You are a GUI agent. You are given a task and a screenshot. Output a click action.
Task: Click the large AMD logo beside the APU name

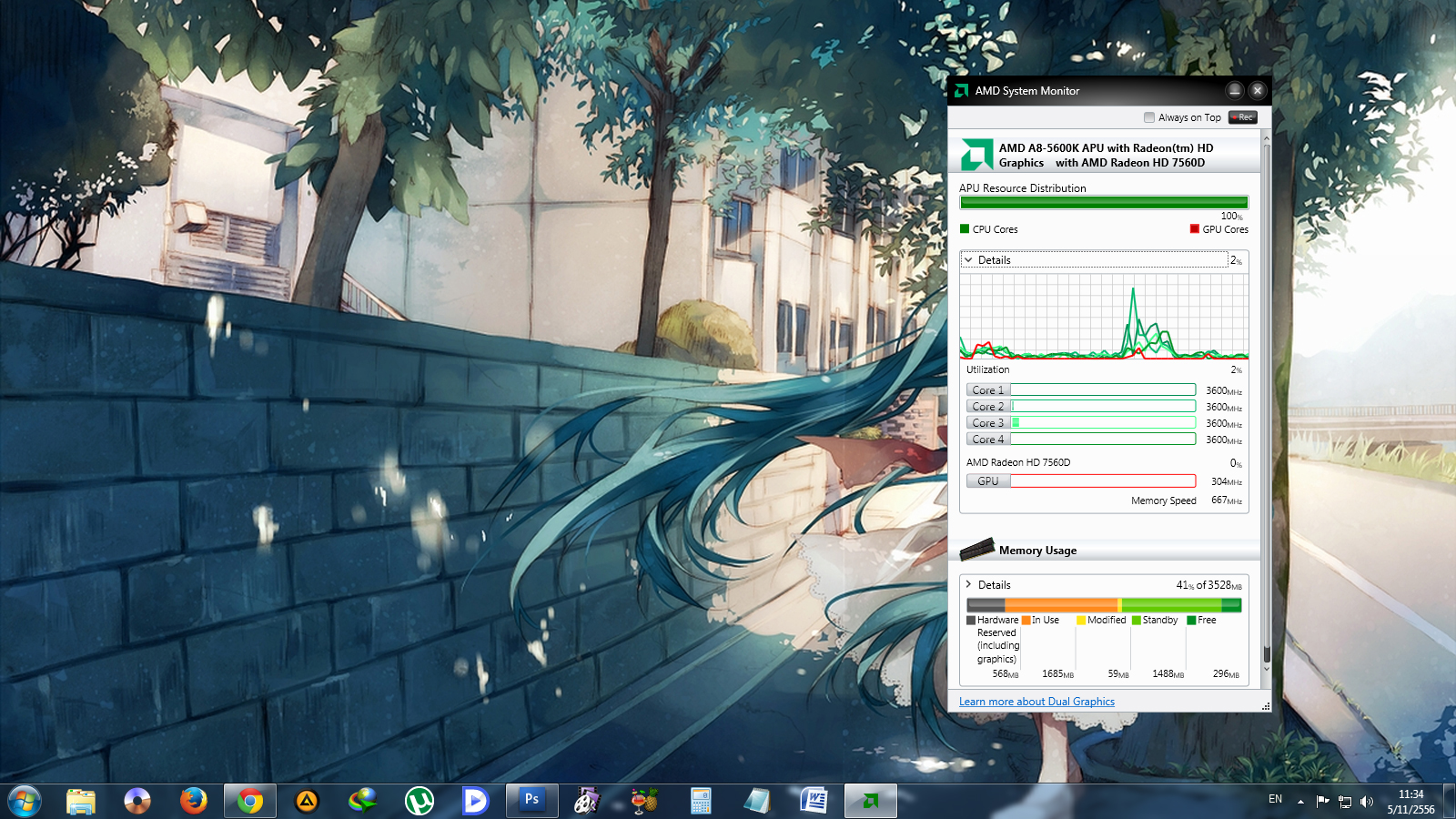[x=976, y=155]
